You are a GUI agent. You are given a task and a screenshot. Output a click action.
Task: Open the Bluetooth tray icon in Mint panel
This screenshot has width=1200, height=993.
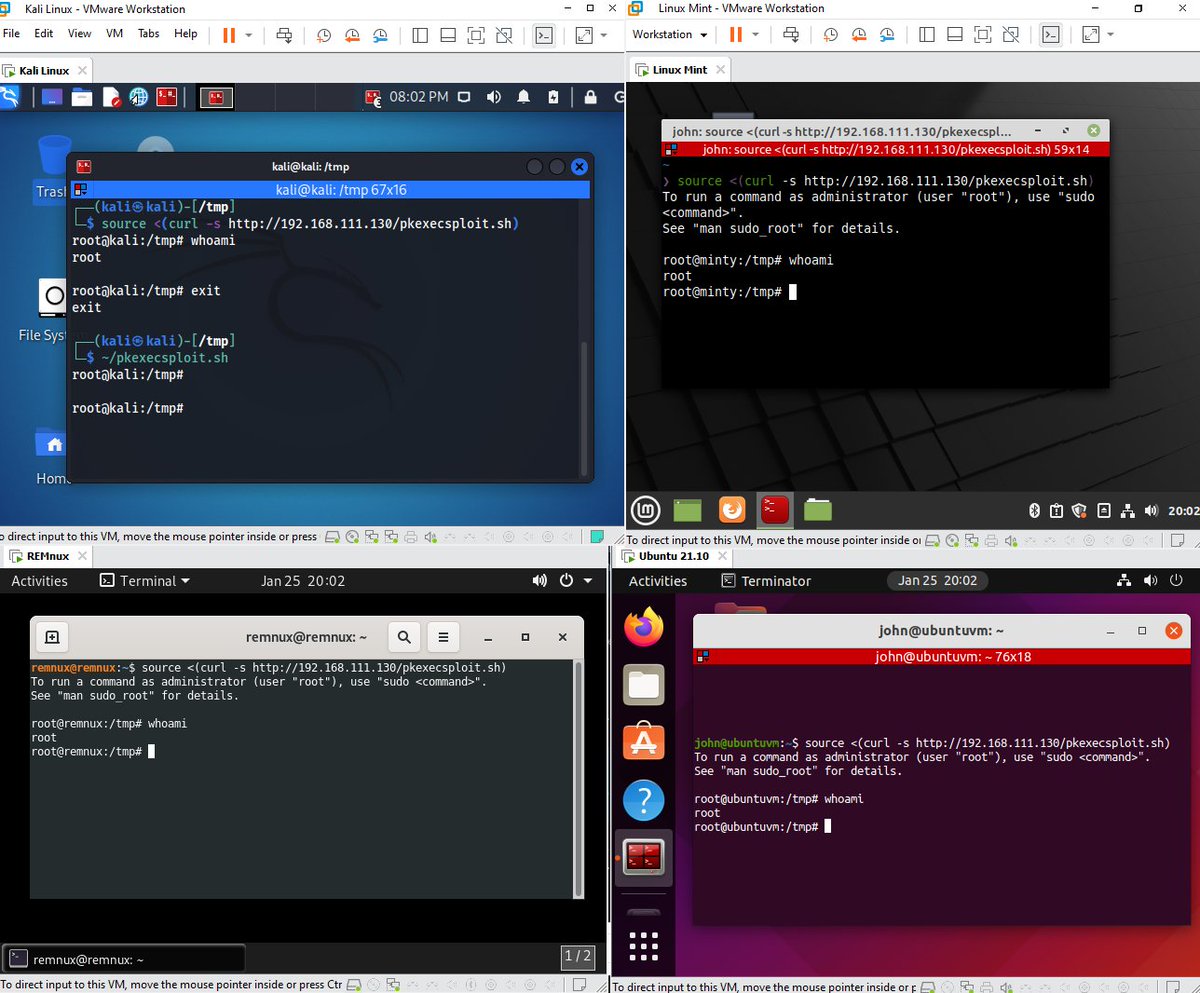[1035, 511]
